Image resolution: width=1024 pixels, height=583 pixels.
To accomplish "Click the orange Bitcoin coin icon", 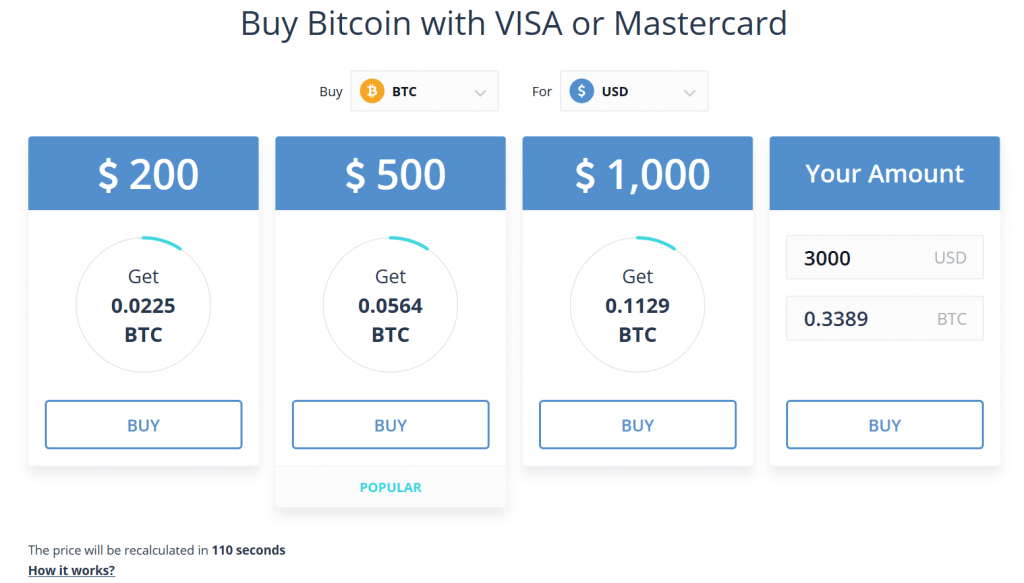I will (372, 91).
